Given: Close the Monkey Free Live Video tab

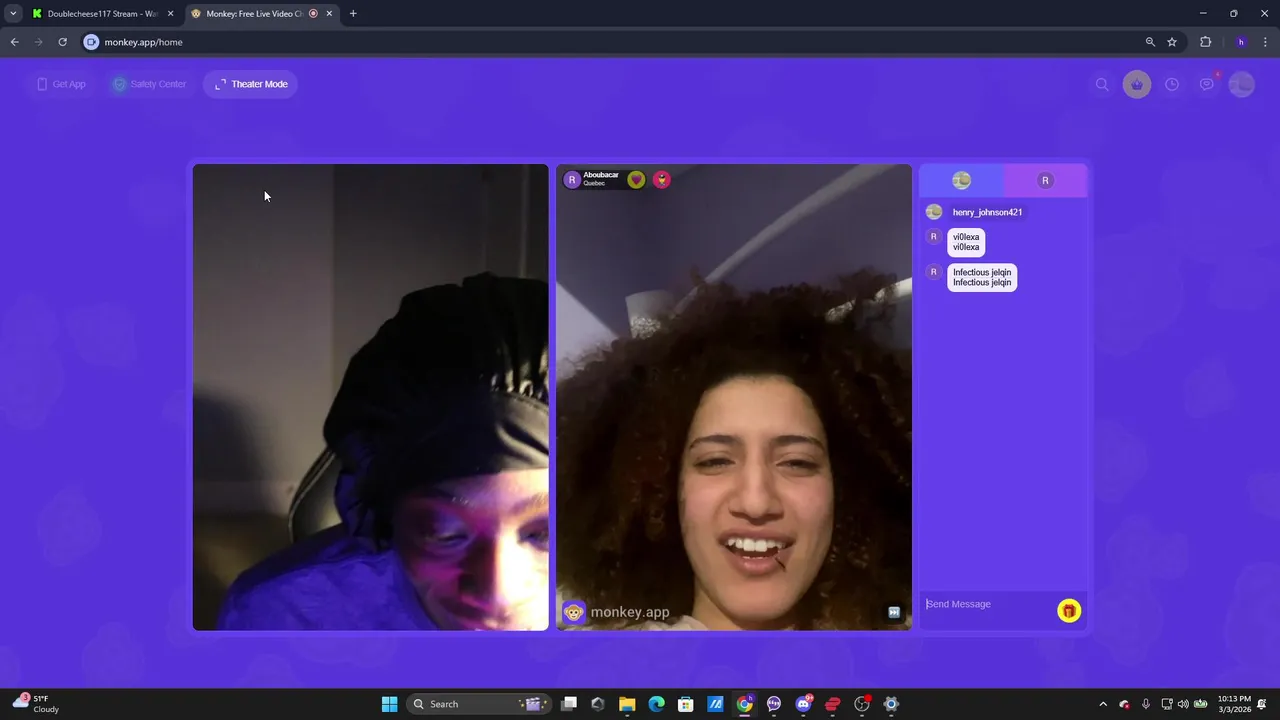Looking at the screenshot, I should click(329, 14).
